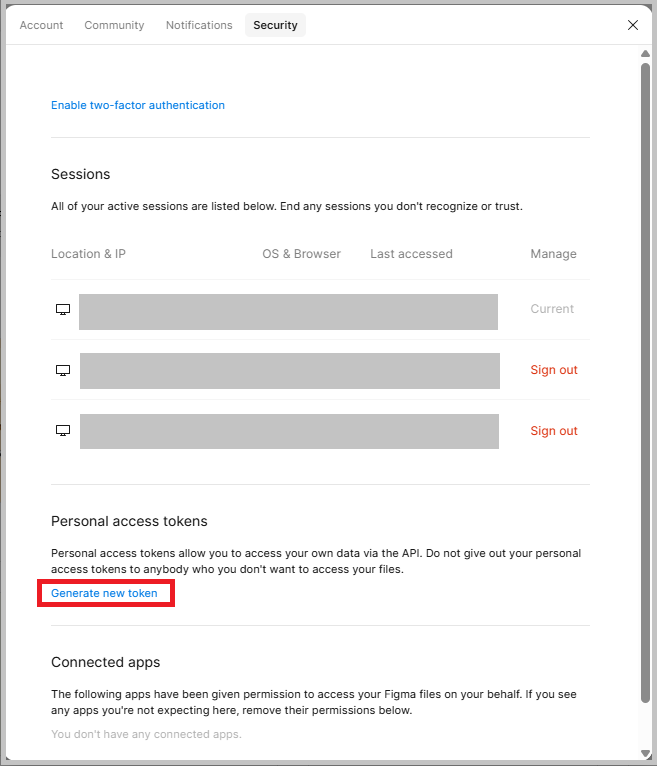Close the settings dialog with X
The height and width of the screenshot is (766, 657).
pyautogui.click(x=633, y=25)
